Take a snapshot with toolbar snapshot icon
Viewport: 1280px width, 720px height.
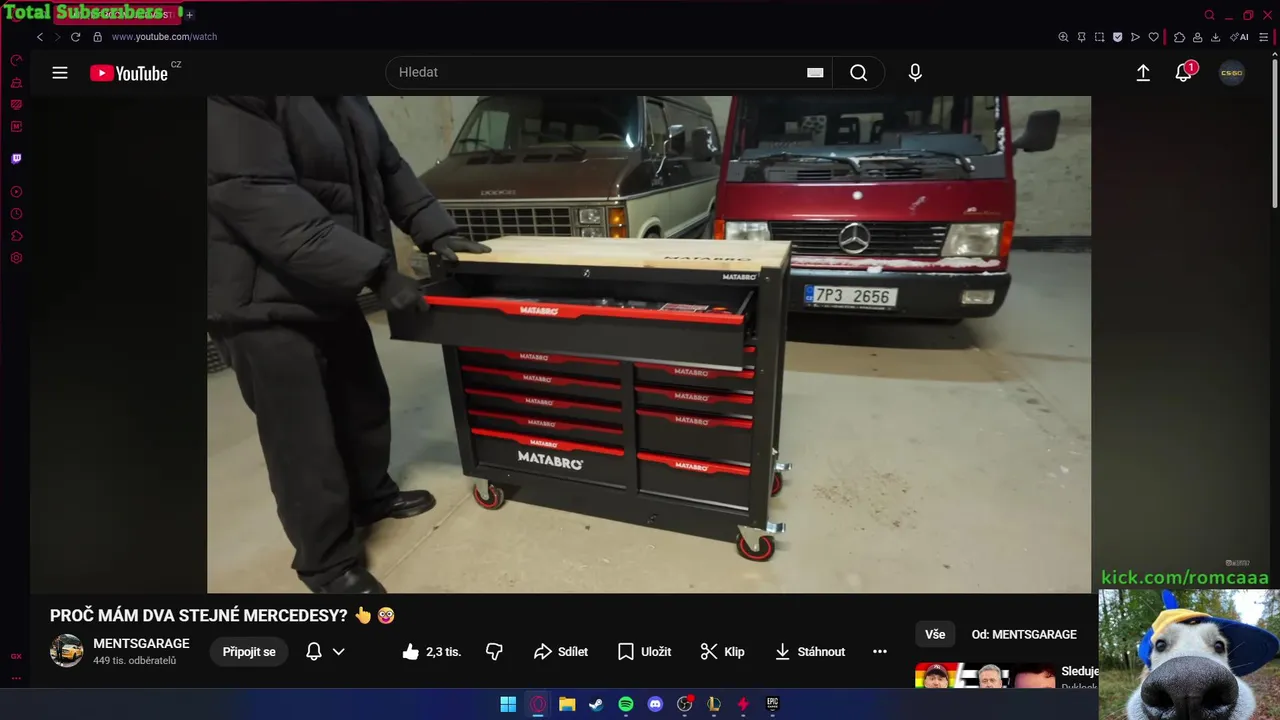1099,37
